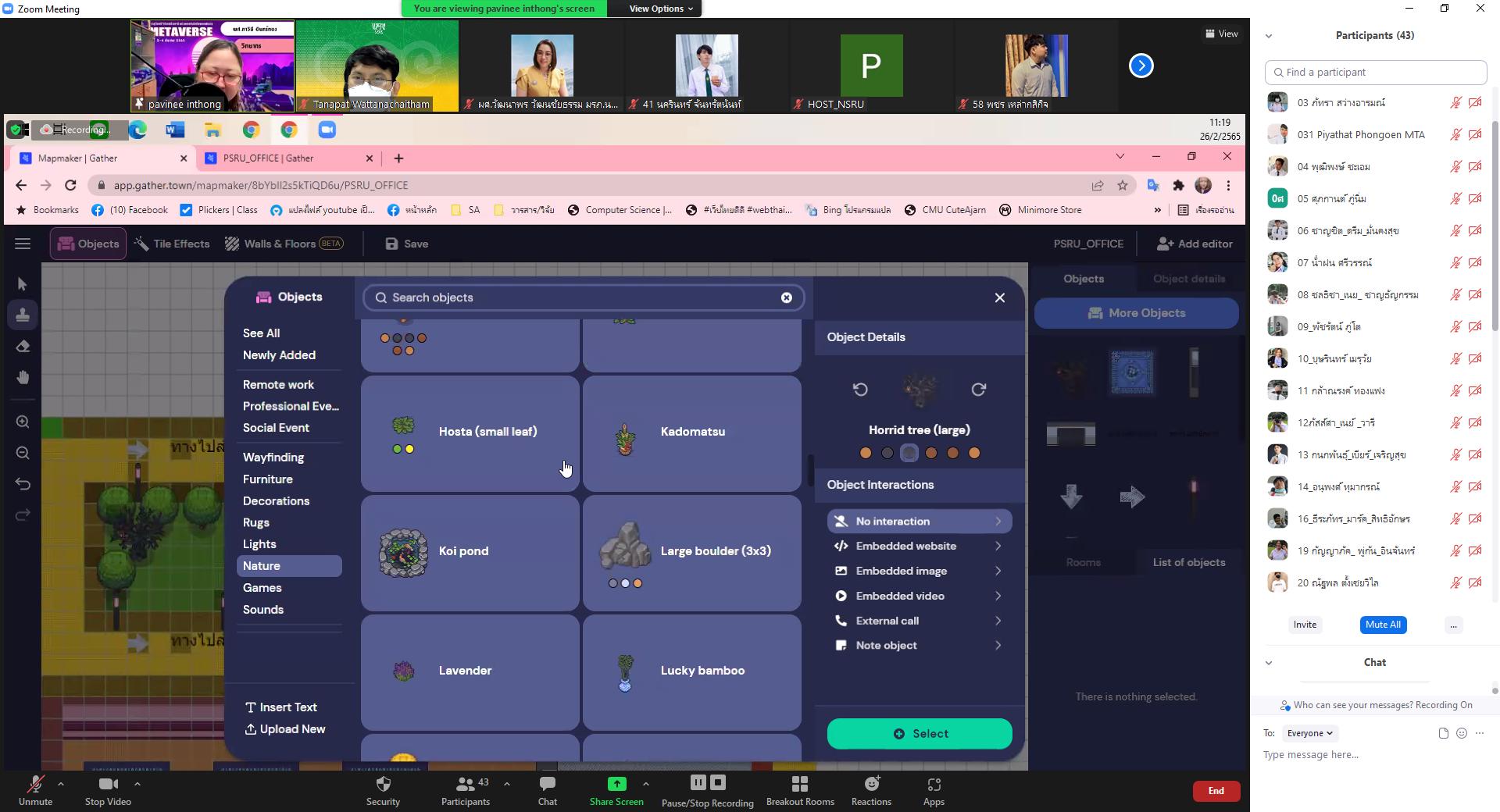
Task: Choose Embedded image interaction
Action: (x=920, y=571)
